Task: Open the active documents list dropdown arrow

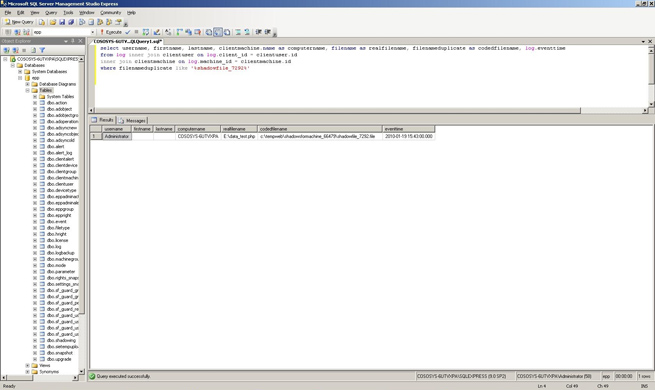Action: (x=643, y=41)
